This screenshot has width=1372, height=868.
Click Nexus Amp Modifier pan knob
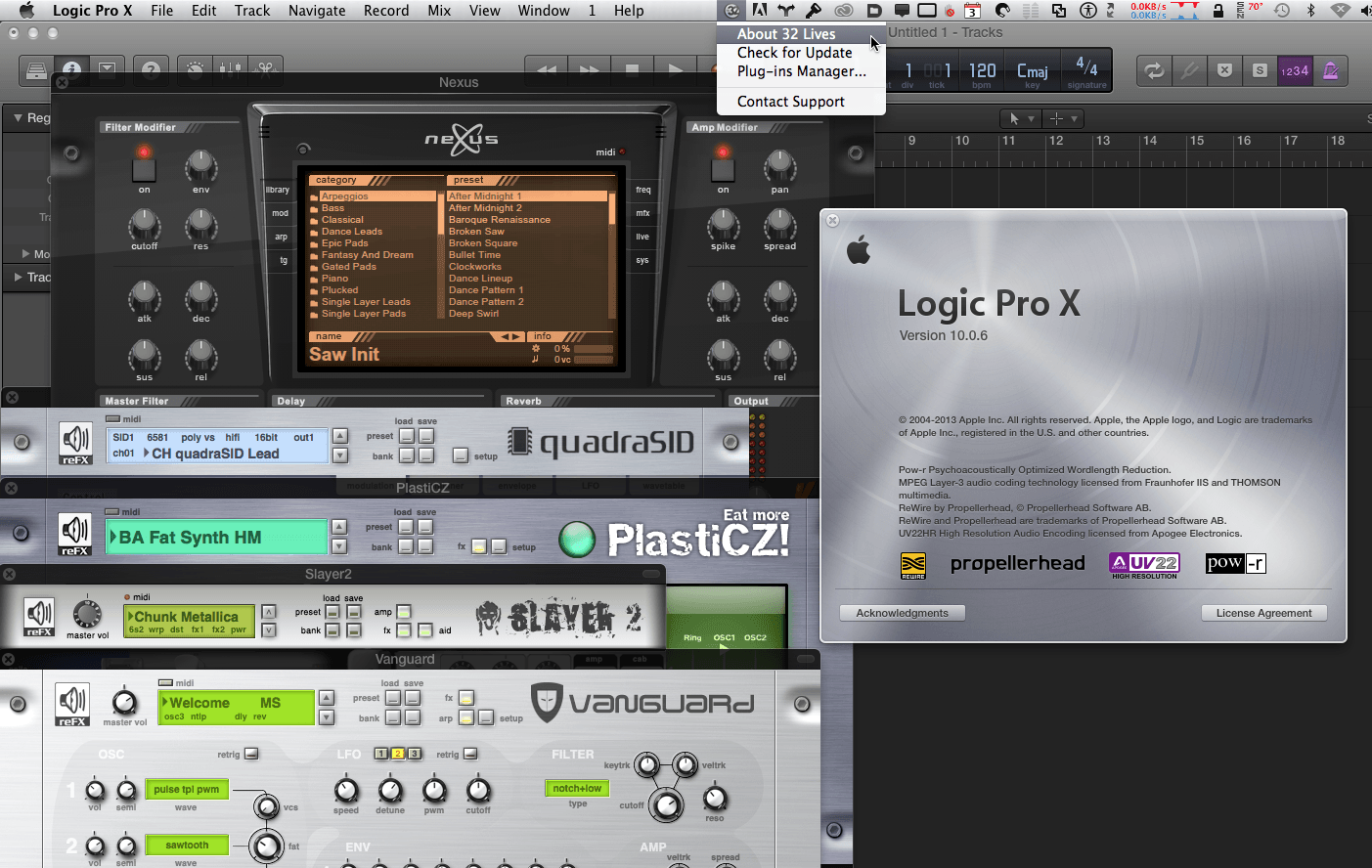tap(779, 166)
